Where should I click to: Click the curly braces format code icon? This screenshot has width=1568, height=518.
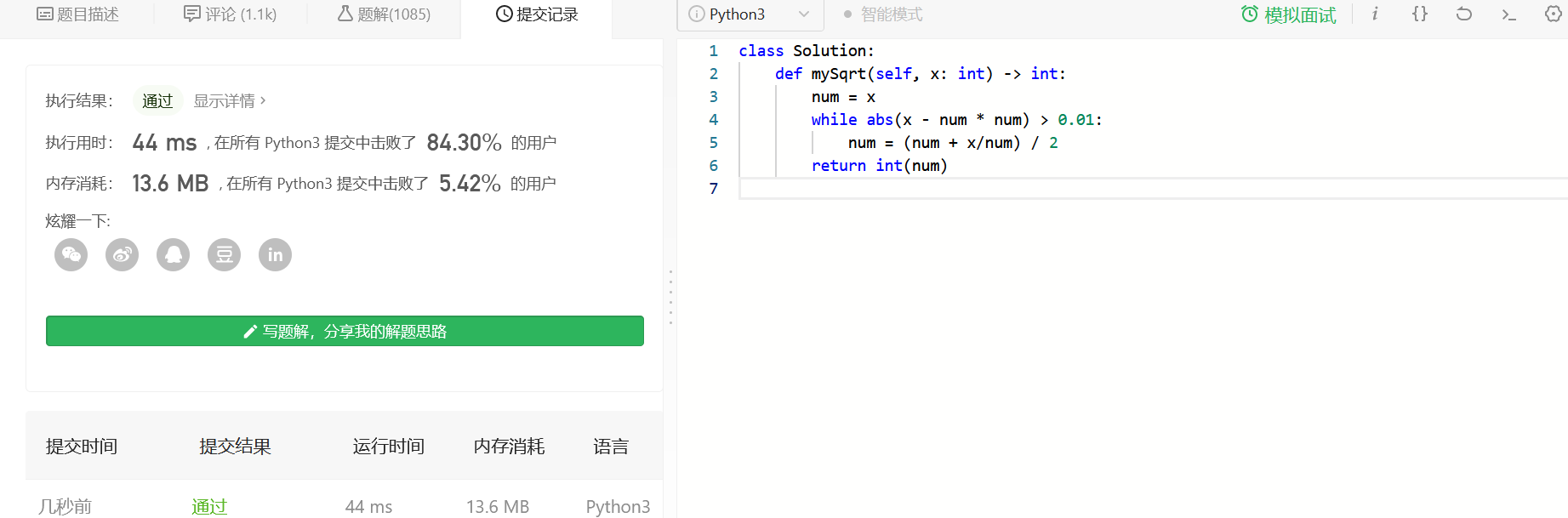click(x=1420, y=14)
